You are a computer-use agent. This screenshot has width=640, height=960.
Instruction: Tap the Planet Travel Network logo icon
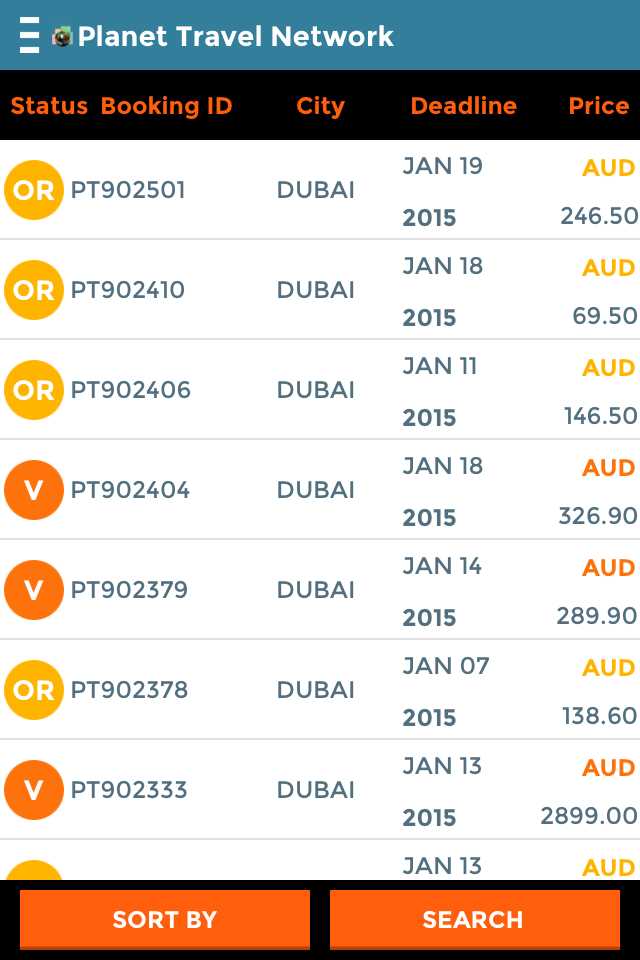pos(63,37)
